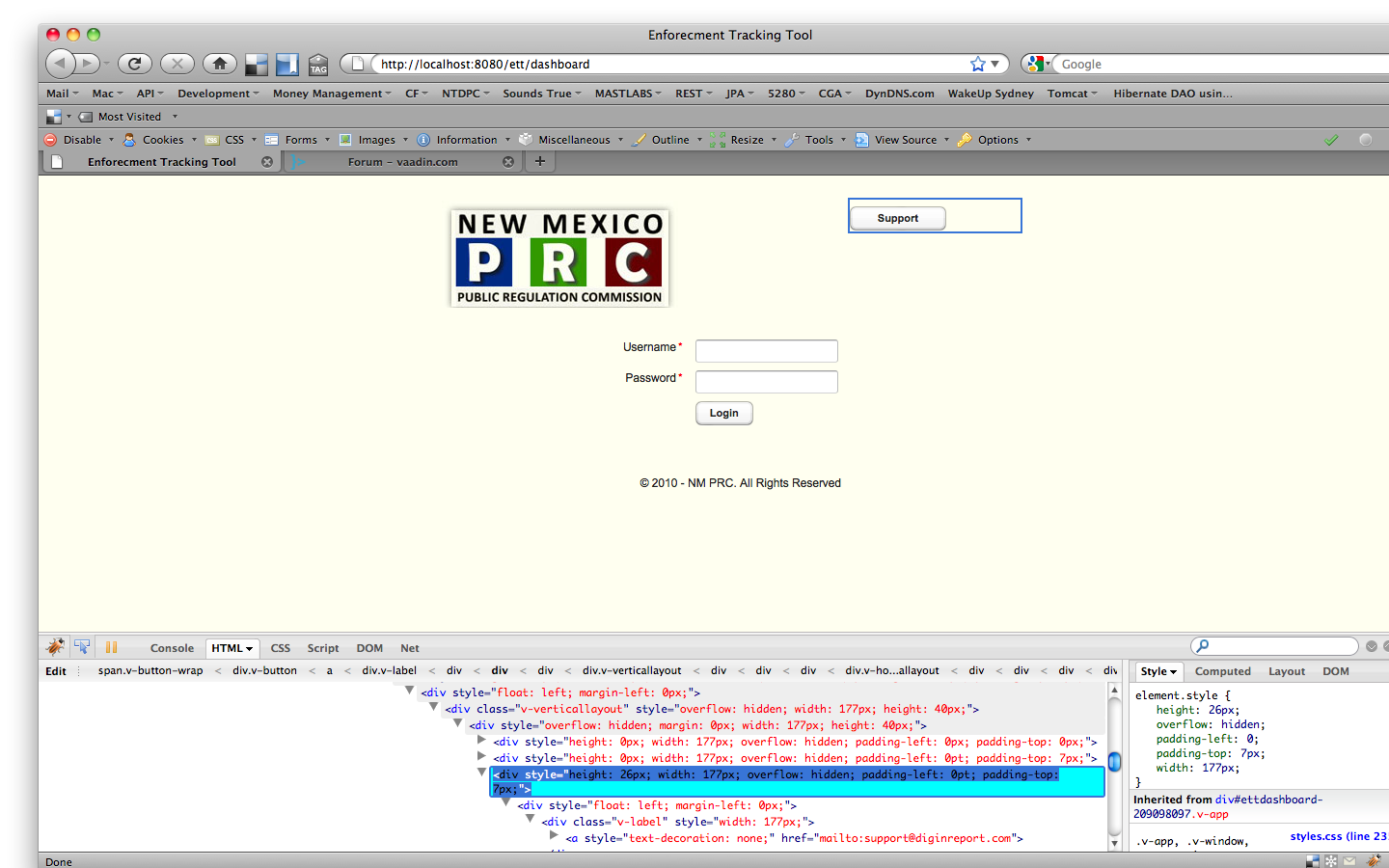The width and height of the screenshot is (1389, 868).
Task: Switch to the Console tab in Firebug
Action: tap(172, 648)
